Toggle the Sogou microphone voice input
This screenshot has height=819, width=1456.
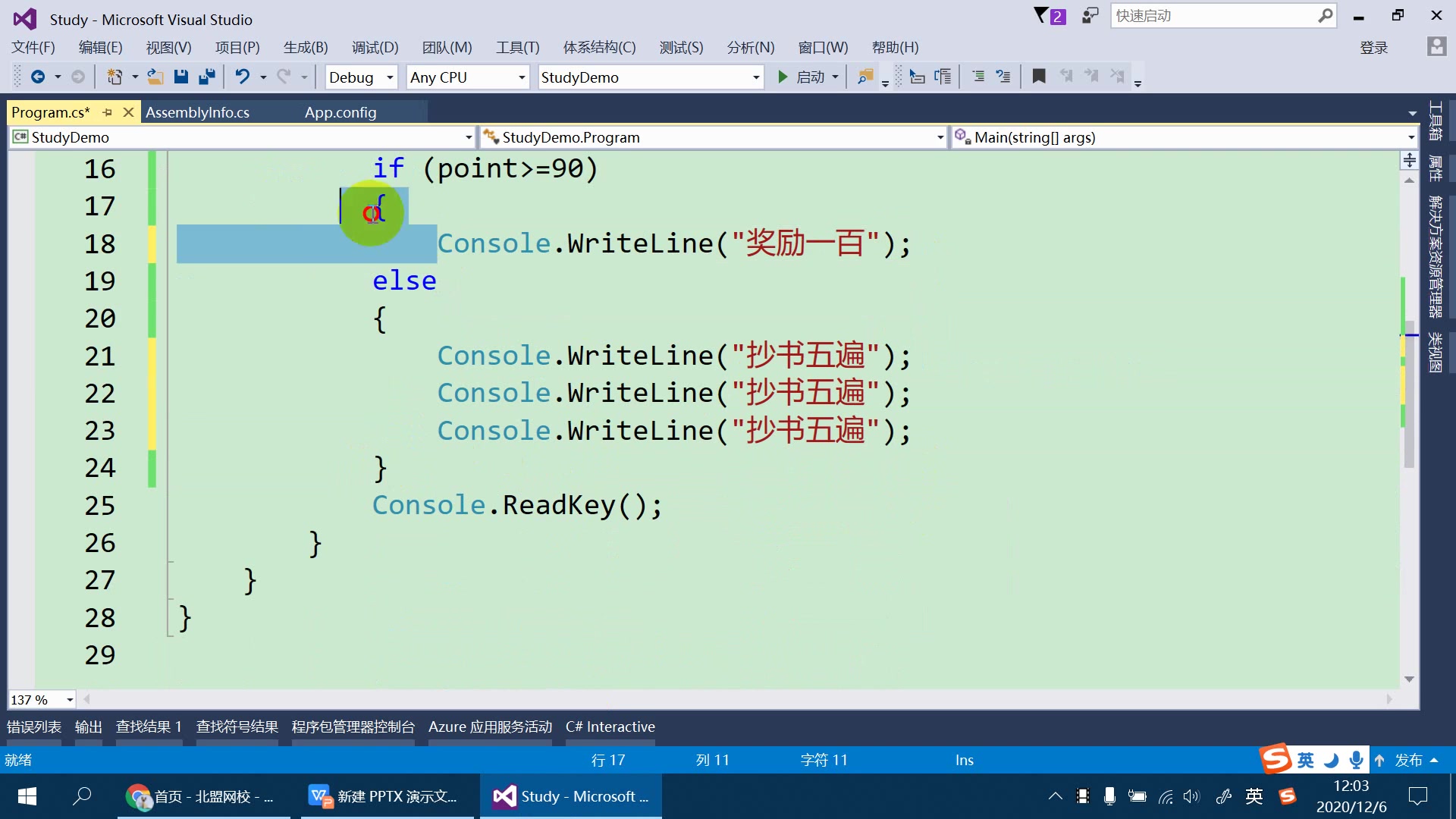click(1356, 760)
